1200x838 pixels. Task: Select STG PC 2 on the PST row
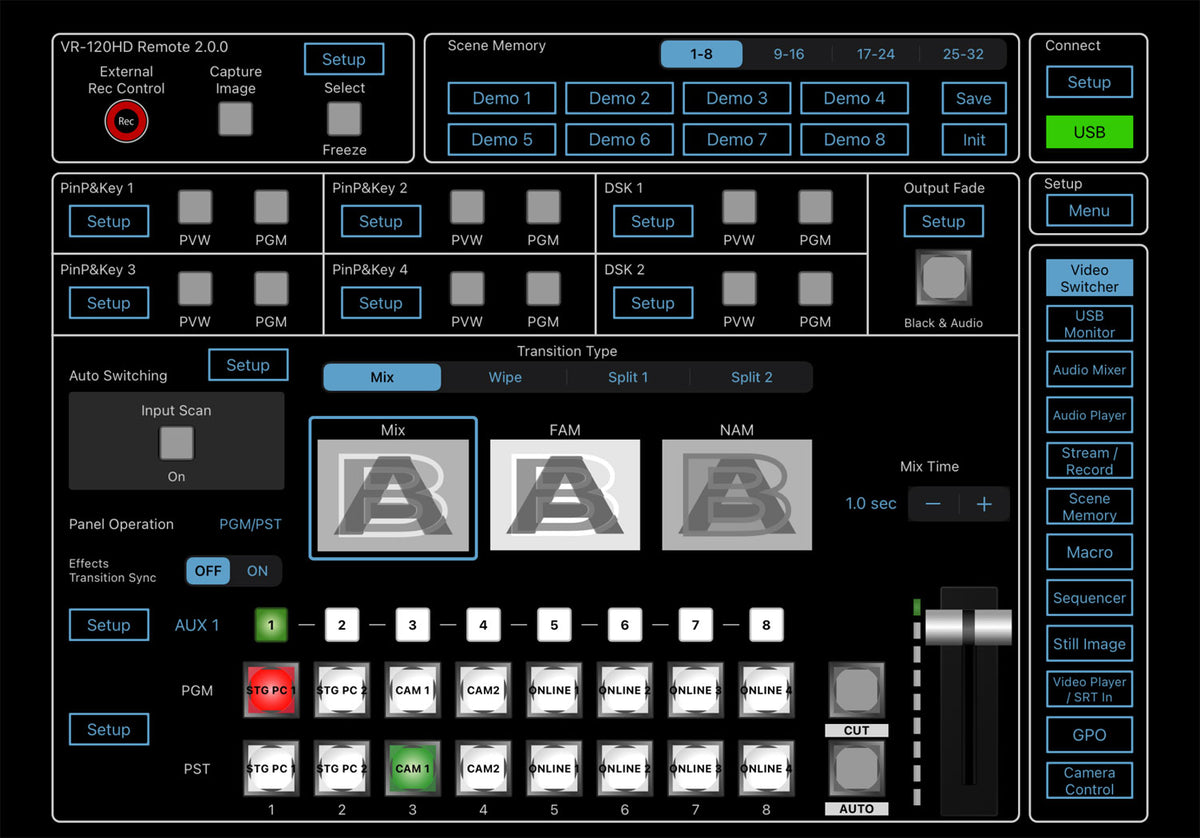[x=342, y=768]
